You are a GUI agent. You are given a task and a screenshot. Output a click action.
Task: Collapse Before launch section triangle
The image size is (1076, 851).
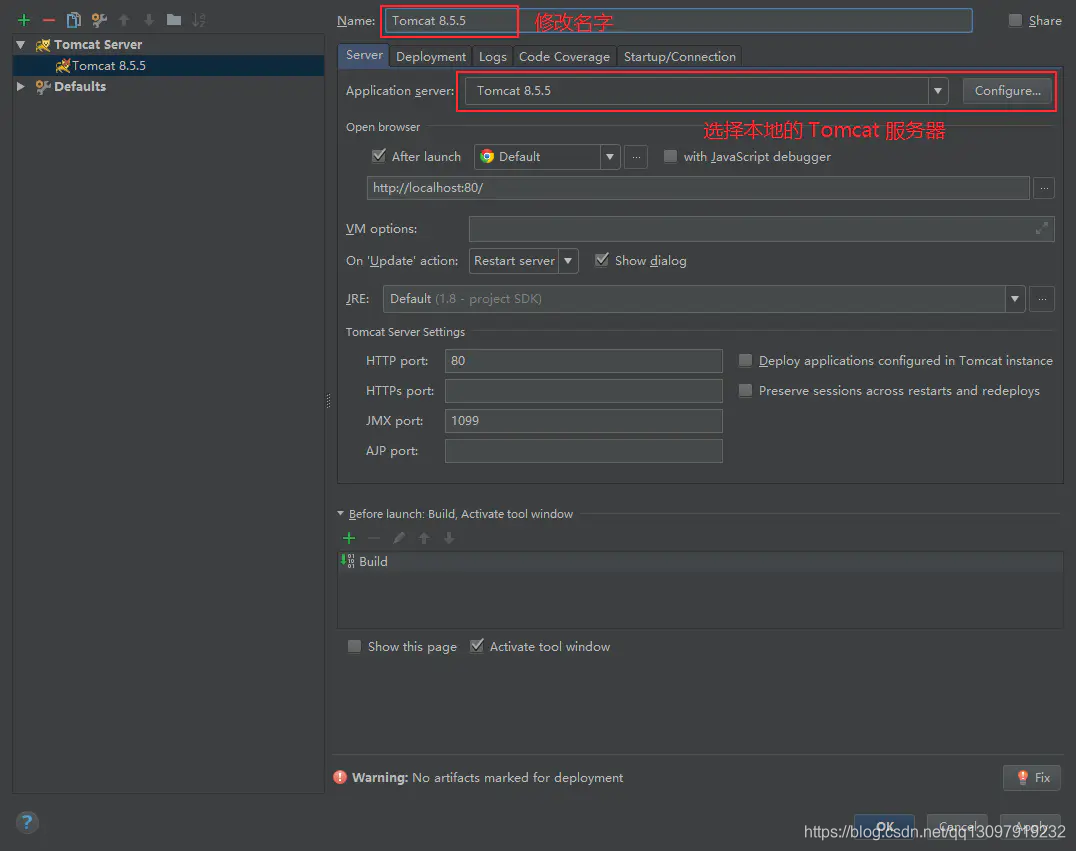click(x=340, y=513)
